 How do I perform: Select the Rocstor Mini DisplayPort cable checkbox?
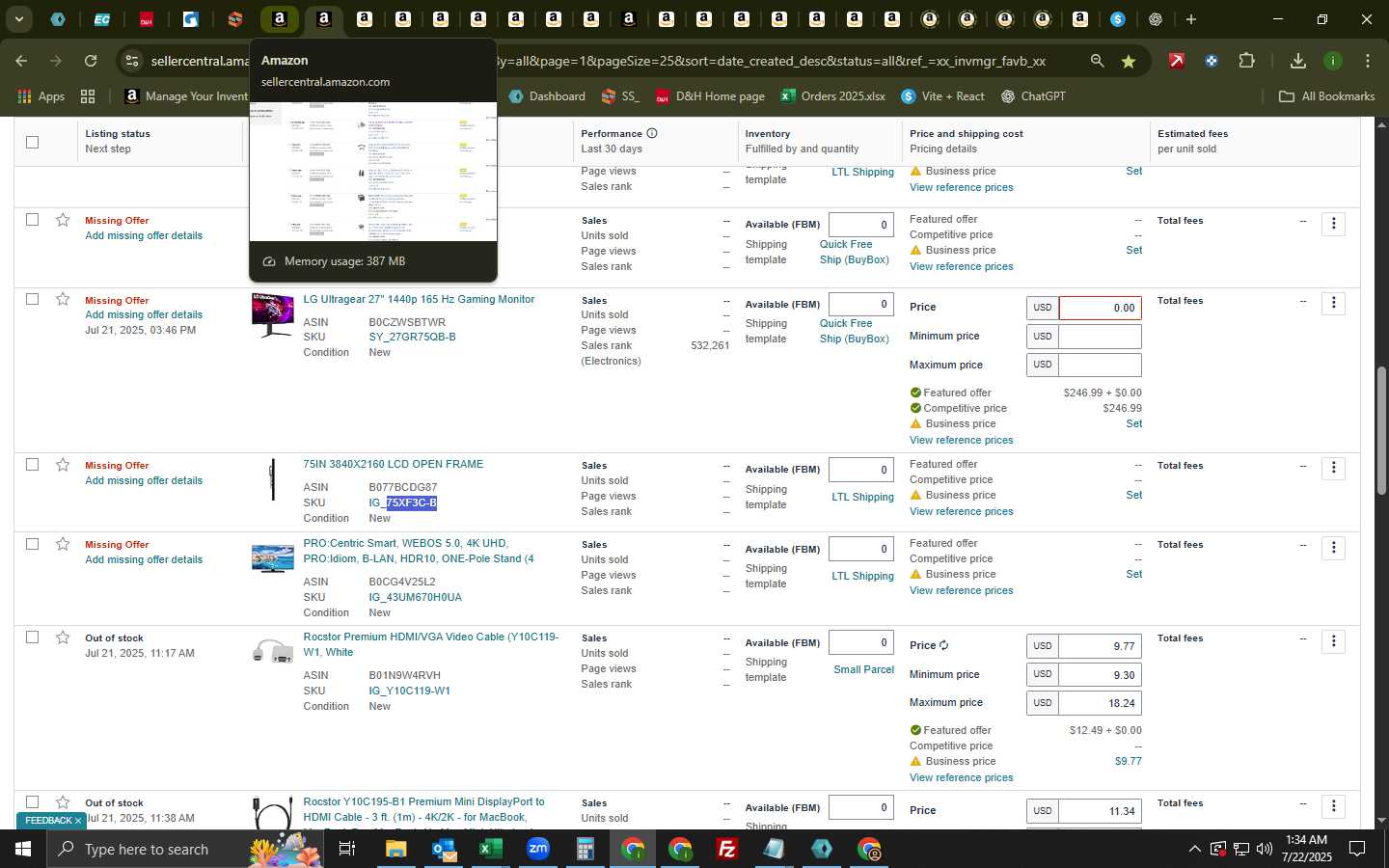point(32,802)
